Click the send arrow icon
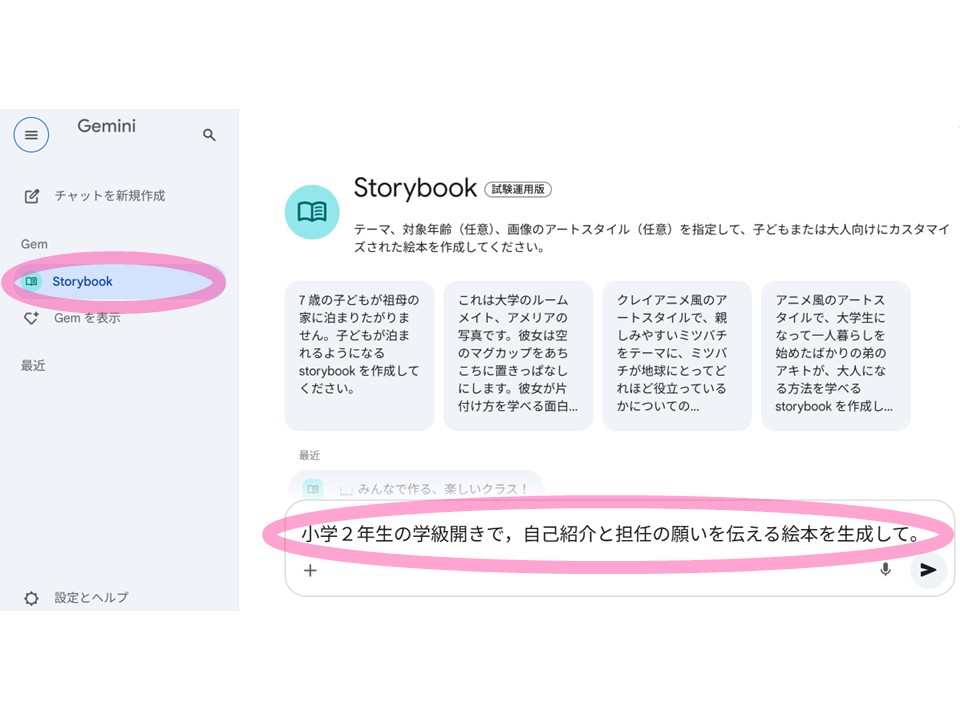 click(926, 570)
